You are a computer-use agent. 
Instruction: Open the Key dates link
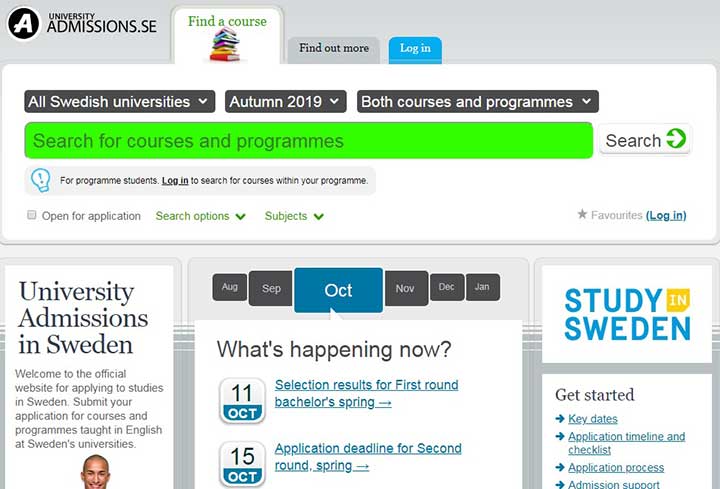(593, 419)
